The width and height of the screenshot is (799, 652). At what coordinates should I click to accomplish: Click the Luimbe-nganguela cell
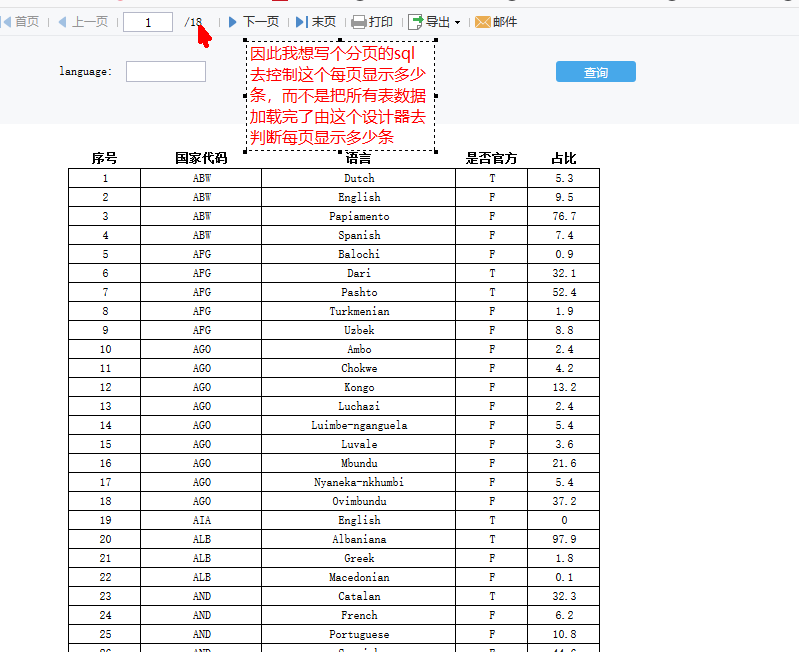pos(359,425)
